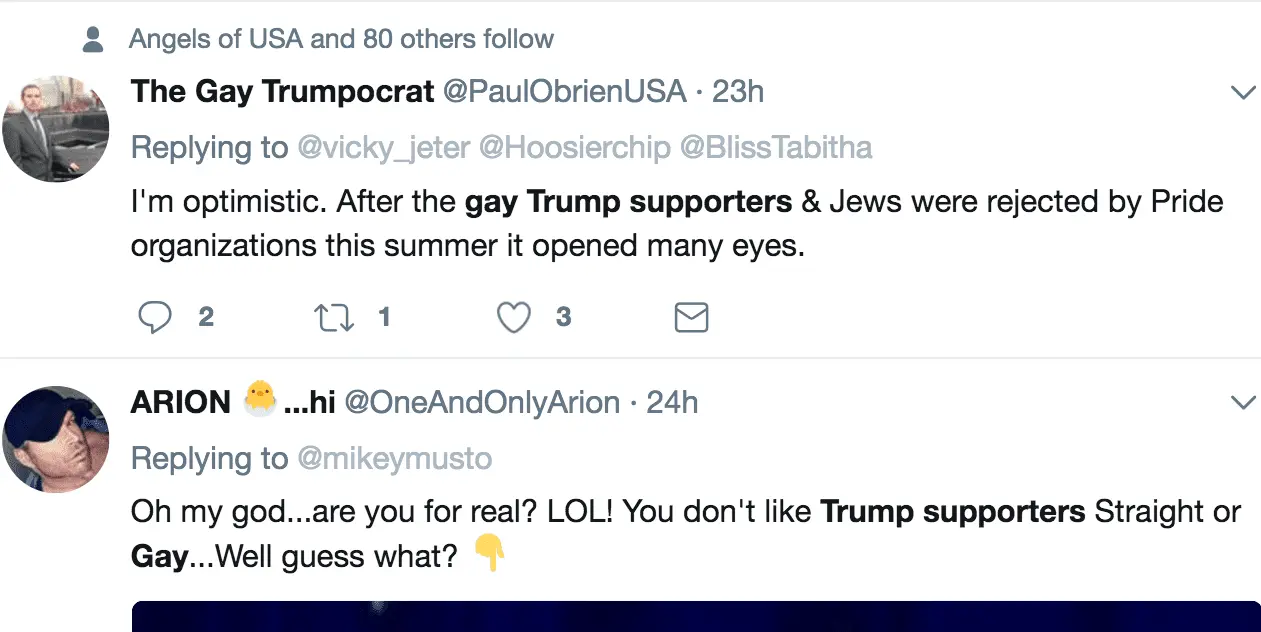The height and width of the screenshot is (632, 1261).
Task: Open the image attached to ARION's tweet
Action: pyautogui.click(x=695, y=616)
